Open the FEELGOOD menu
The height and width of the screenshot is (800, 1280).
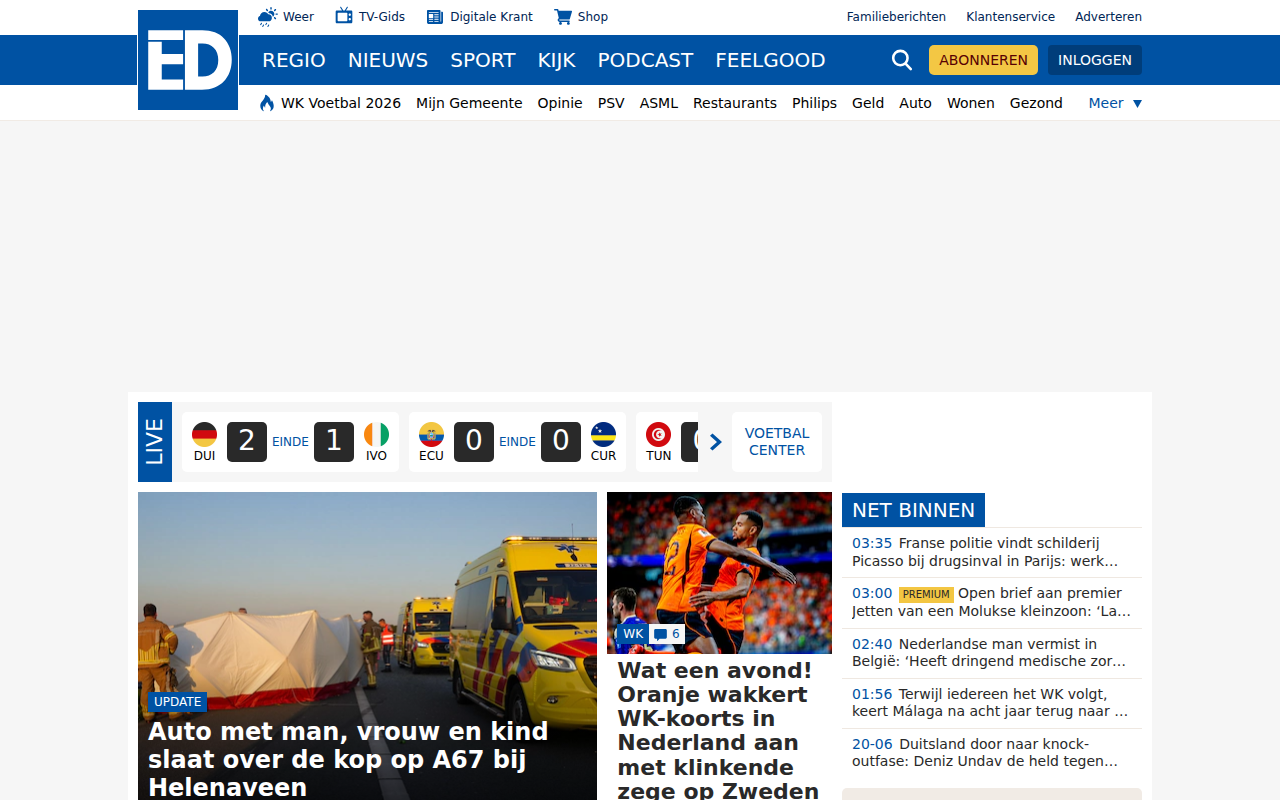point(770,60)
